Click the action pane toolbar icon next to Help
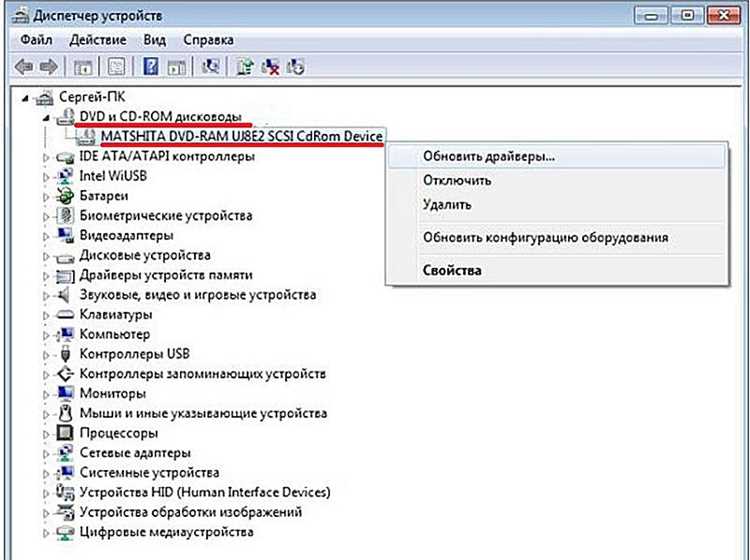Image resolution: width=750 pixels, height=560 pixels. 176,66
